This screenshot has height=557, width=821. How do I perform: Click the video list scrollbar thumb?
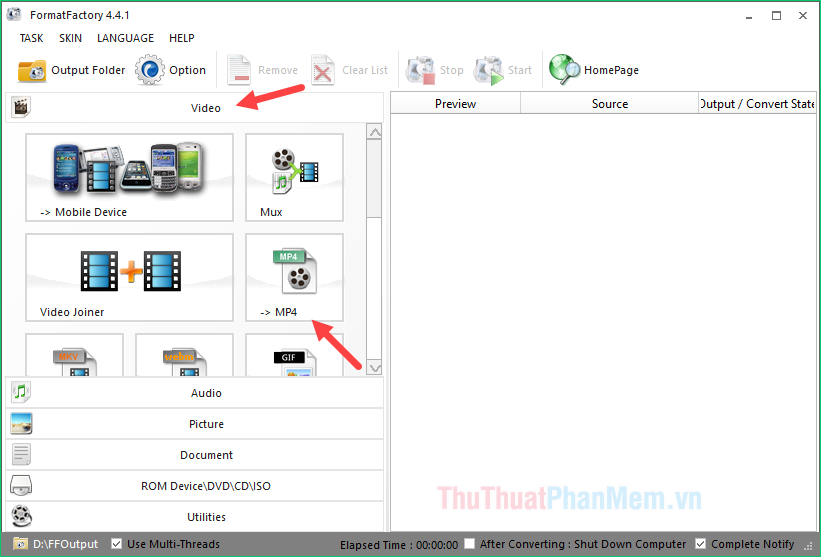374,179
